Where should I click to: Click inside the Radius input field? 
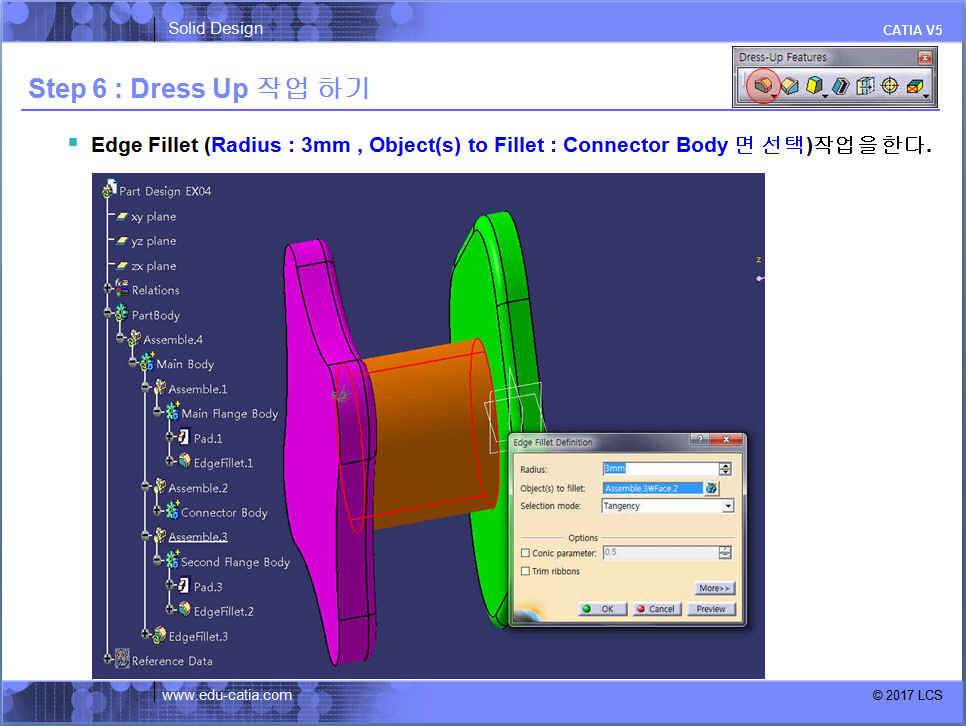(x=660, y=469)
